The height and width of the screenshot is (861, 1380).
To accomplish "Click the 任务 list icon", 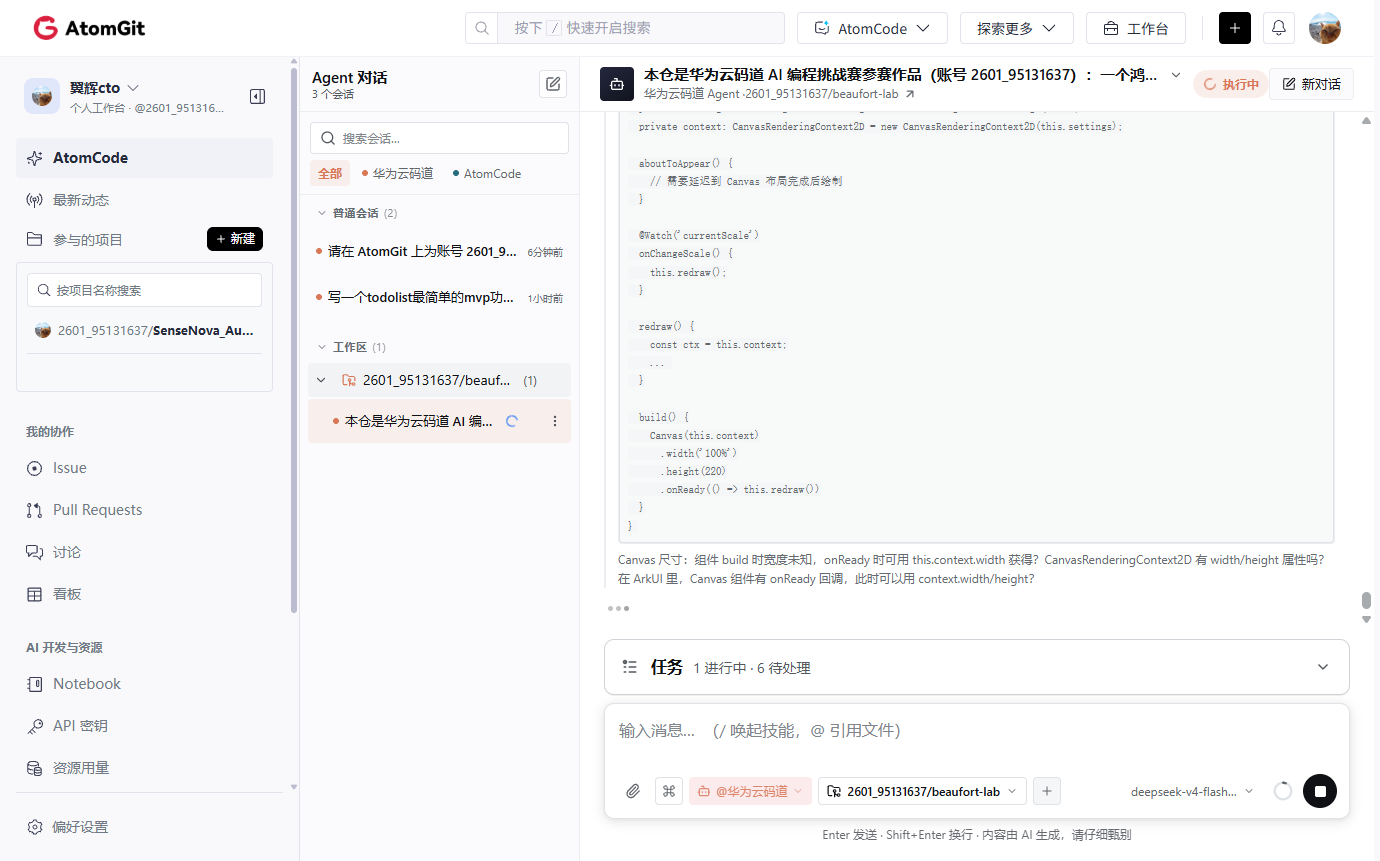I will (630, 667).
